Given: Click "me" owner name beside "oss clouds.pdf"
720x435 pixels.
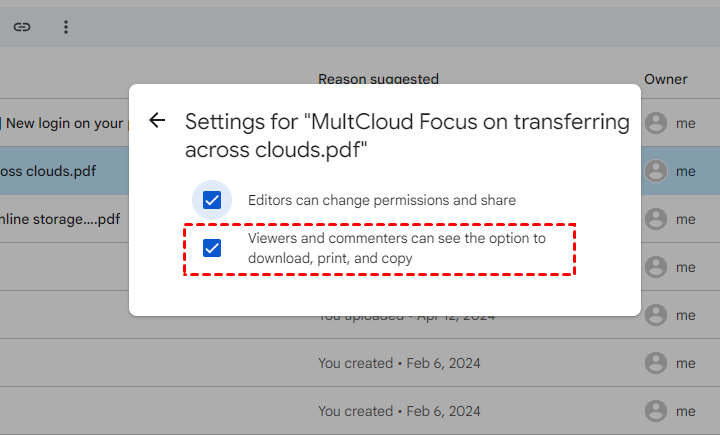Looking at the screenshot, I should point(685,171).
